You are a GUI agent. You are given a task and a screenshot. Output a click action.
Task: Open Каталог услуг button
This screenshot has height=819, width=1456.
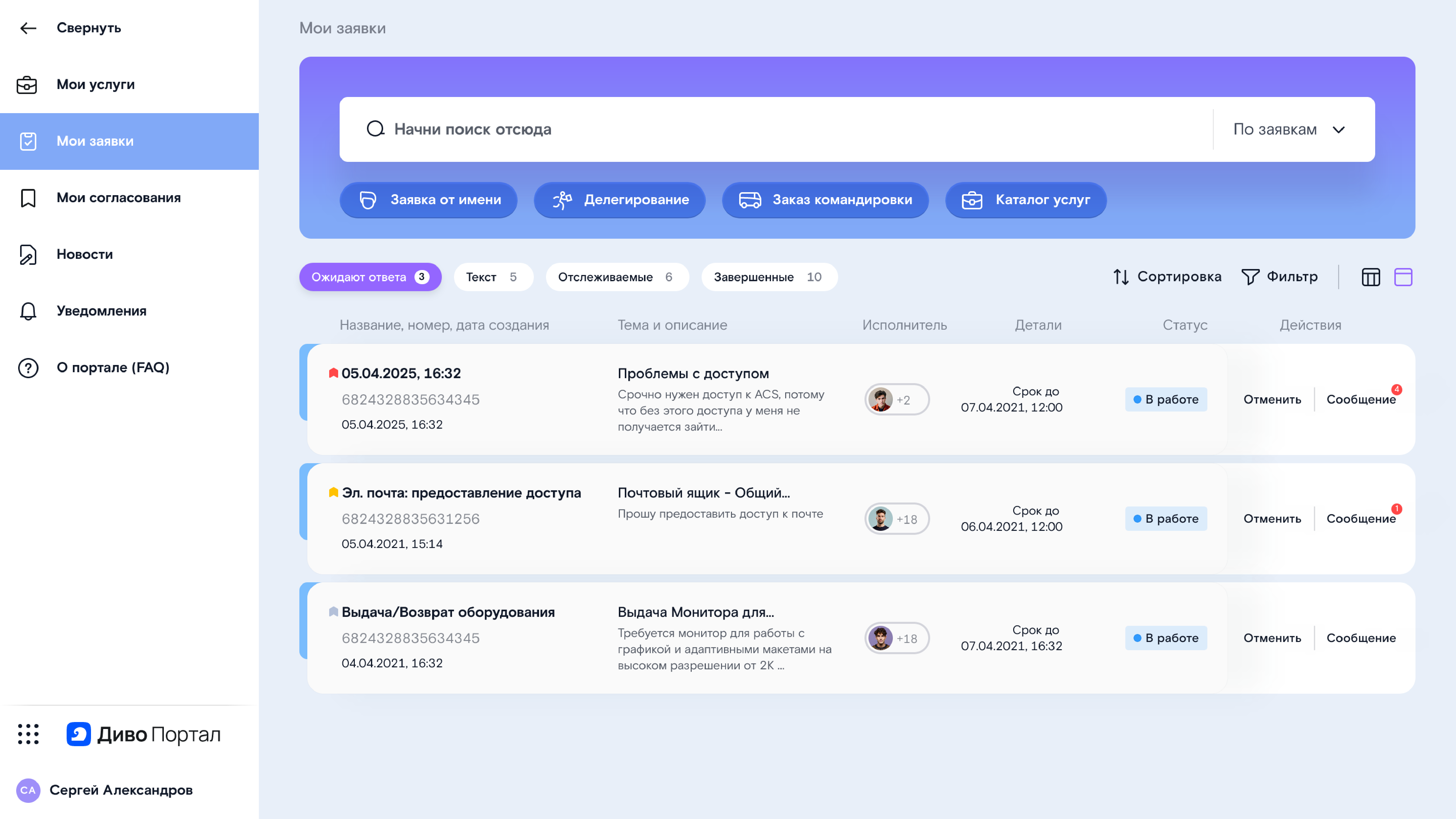coord(1026,200)
